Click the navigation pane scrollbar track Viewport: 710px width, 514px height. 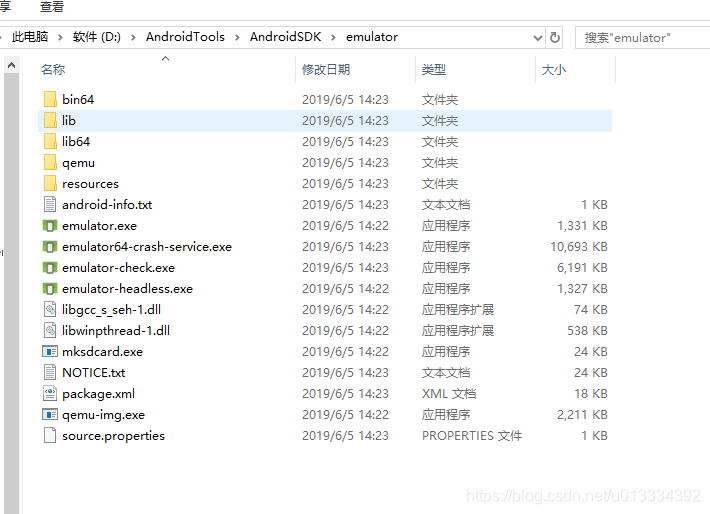11,293
